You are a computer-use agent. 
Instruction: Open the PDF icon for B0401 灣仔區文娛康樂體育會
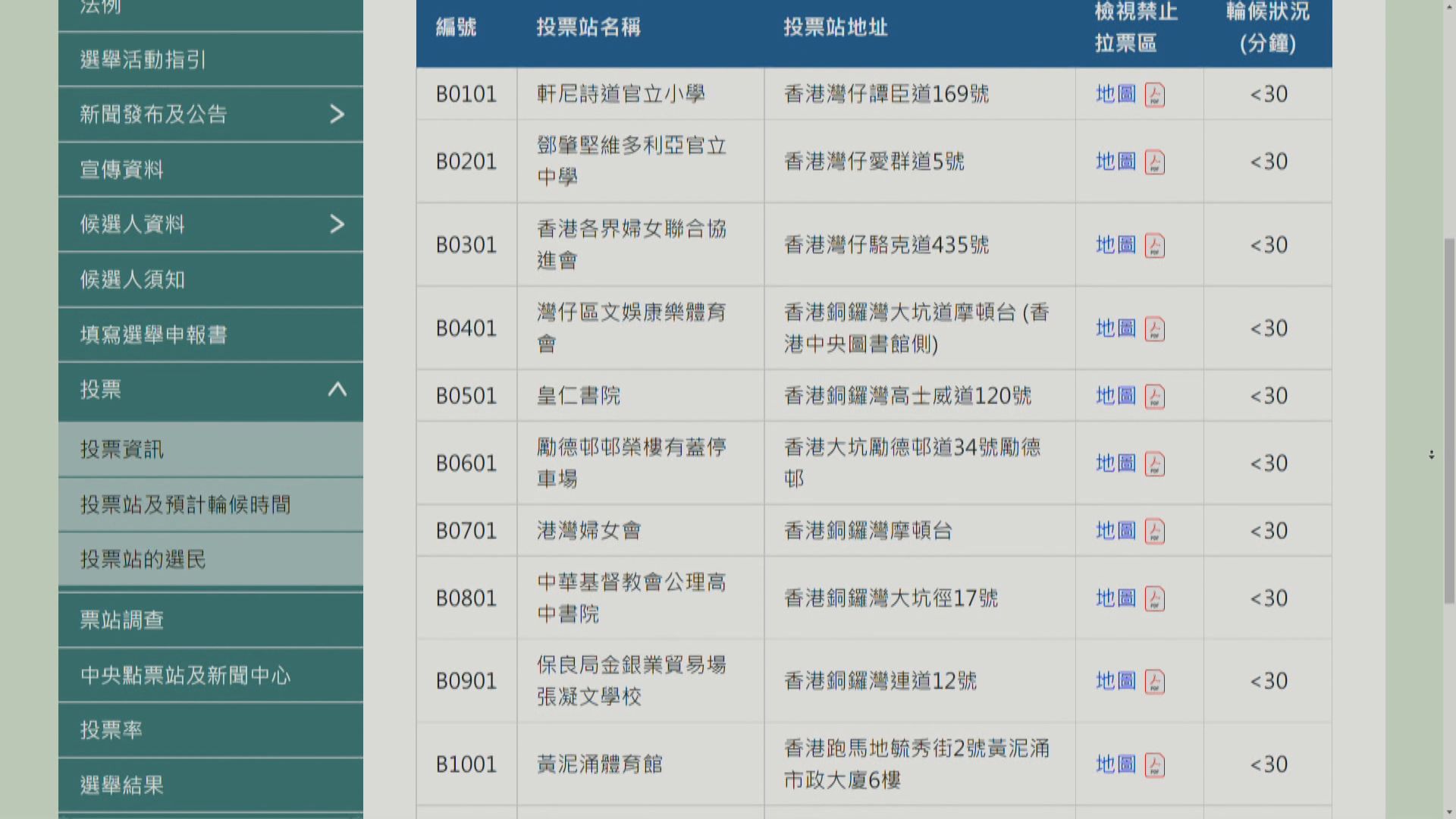[1155, 328]
